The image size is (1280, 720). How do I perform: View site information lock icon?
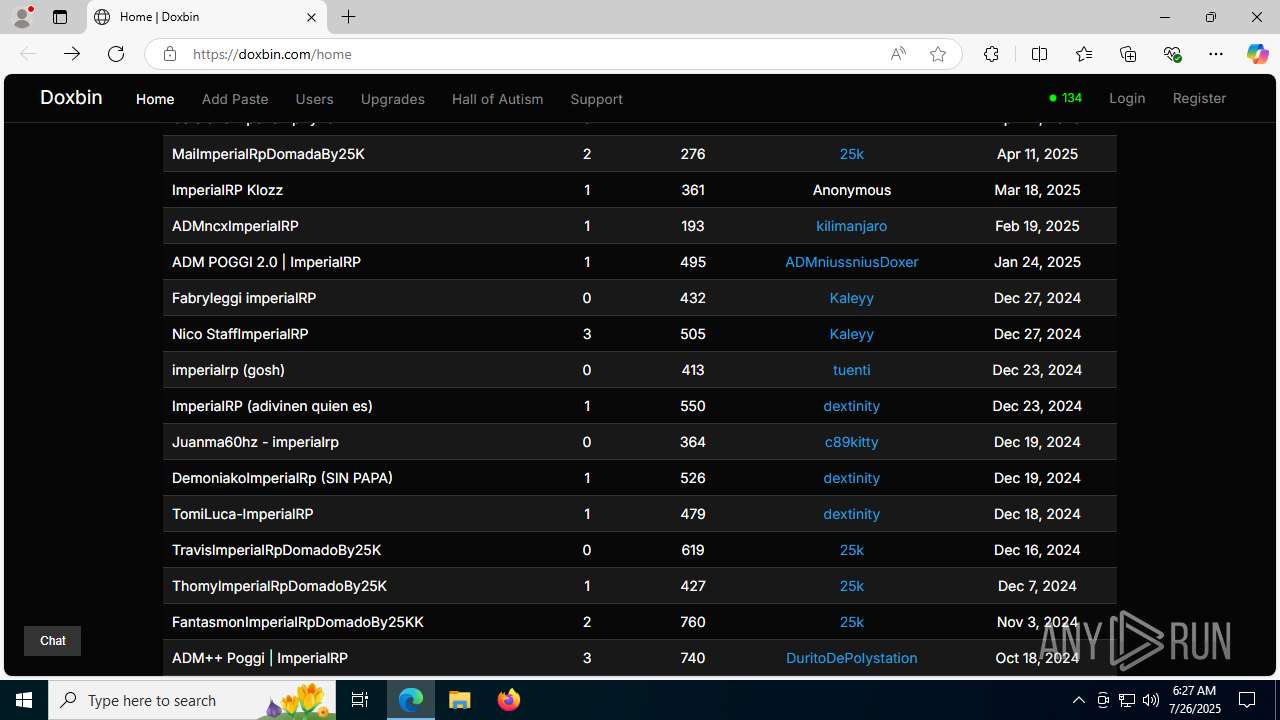(170, 54)
